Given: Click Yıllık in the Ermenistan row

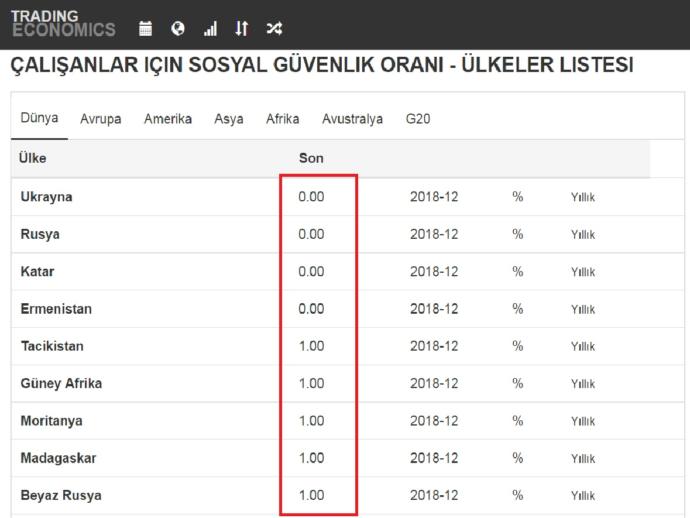Looking at the screenshot, I should (583, 309).
